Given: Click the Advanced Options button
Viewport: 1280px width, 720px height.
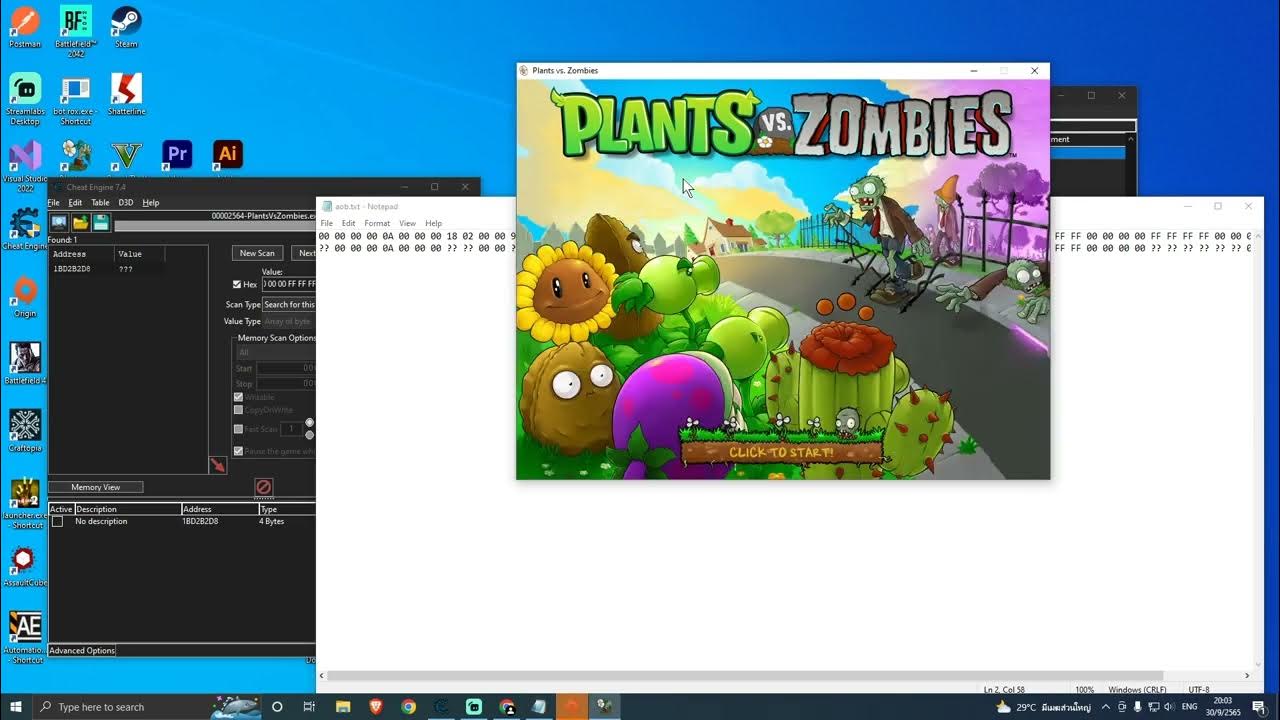Looking at the screenshot, I should pyautogui.click(x=82, y=650).
